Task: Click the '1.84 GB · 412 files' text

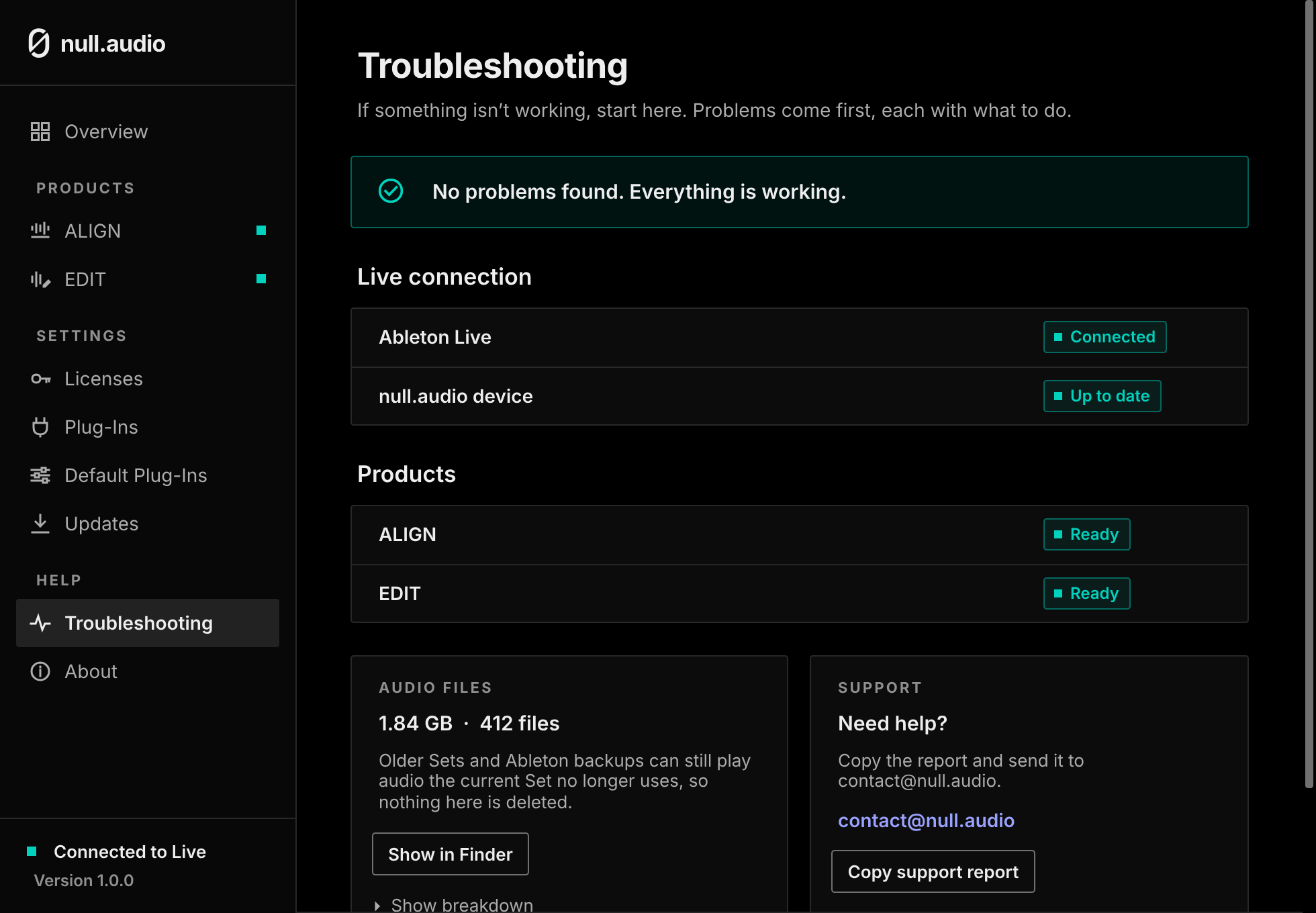Action: click(469, 723)
